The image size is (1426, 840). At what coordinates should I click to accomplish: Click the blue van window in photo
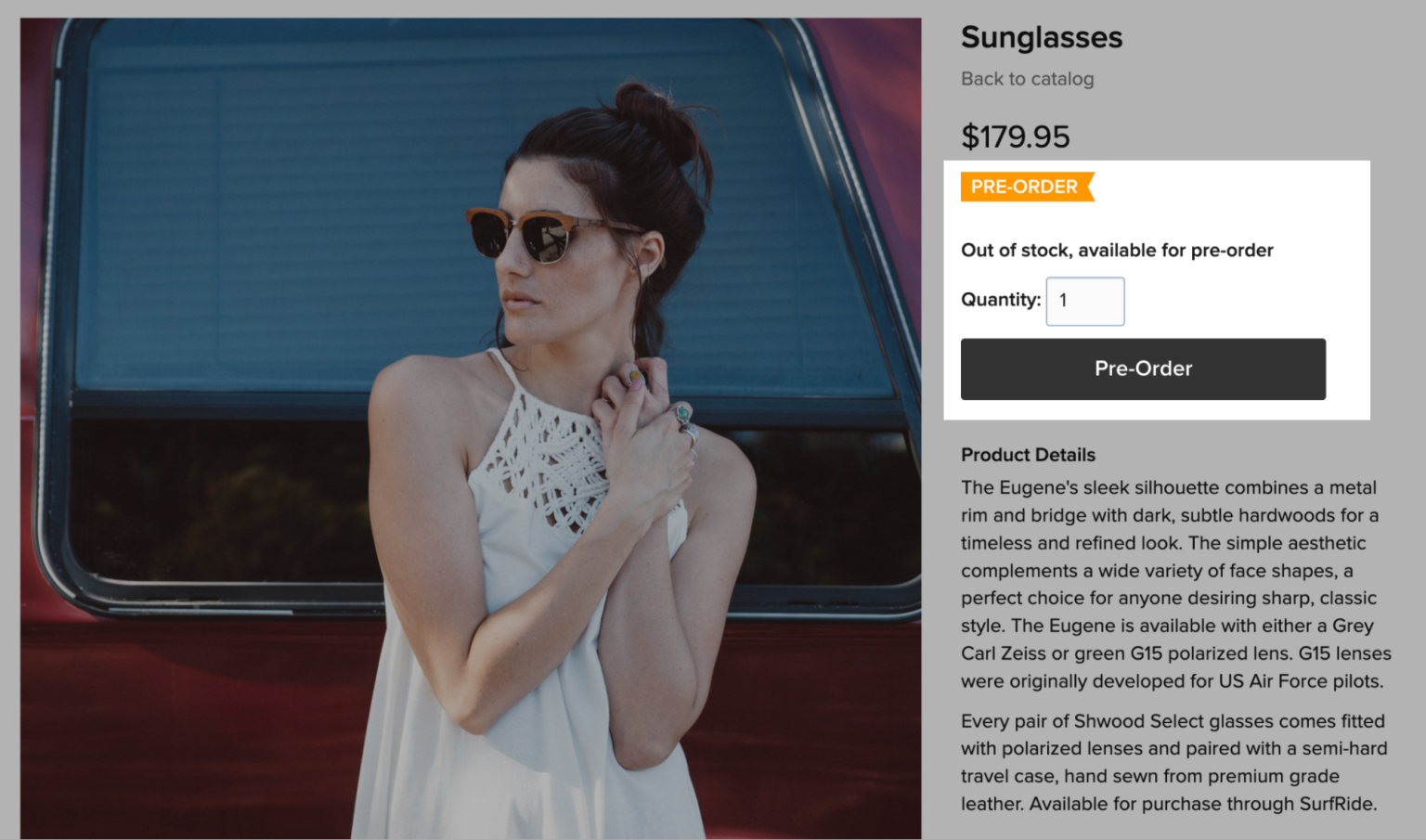pyautogui.click(x=279, y=232)
